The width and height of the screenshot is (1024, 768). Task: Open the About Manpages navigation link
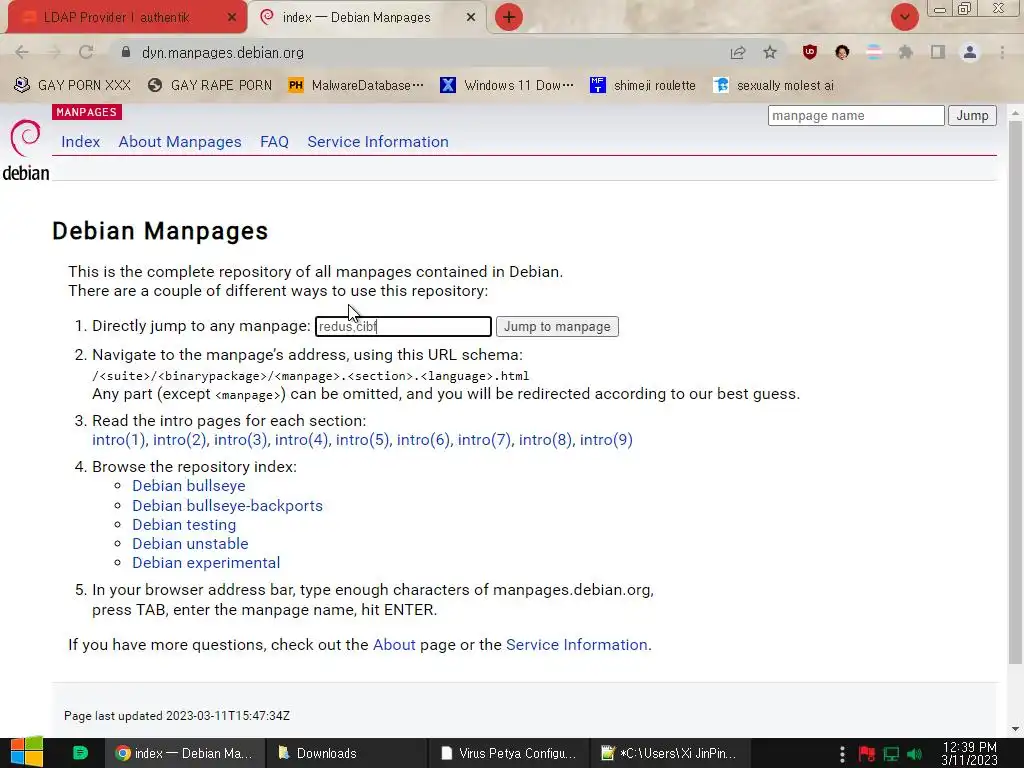pos(180,142)
